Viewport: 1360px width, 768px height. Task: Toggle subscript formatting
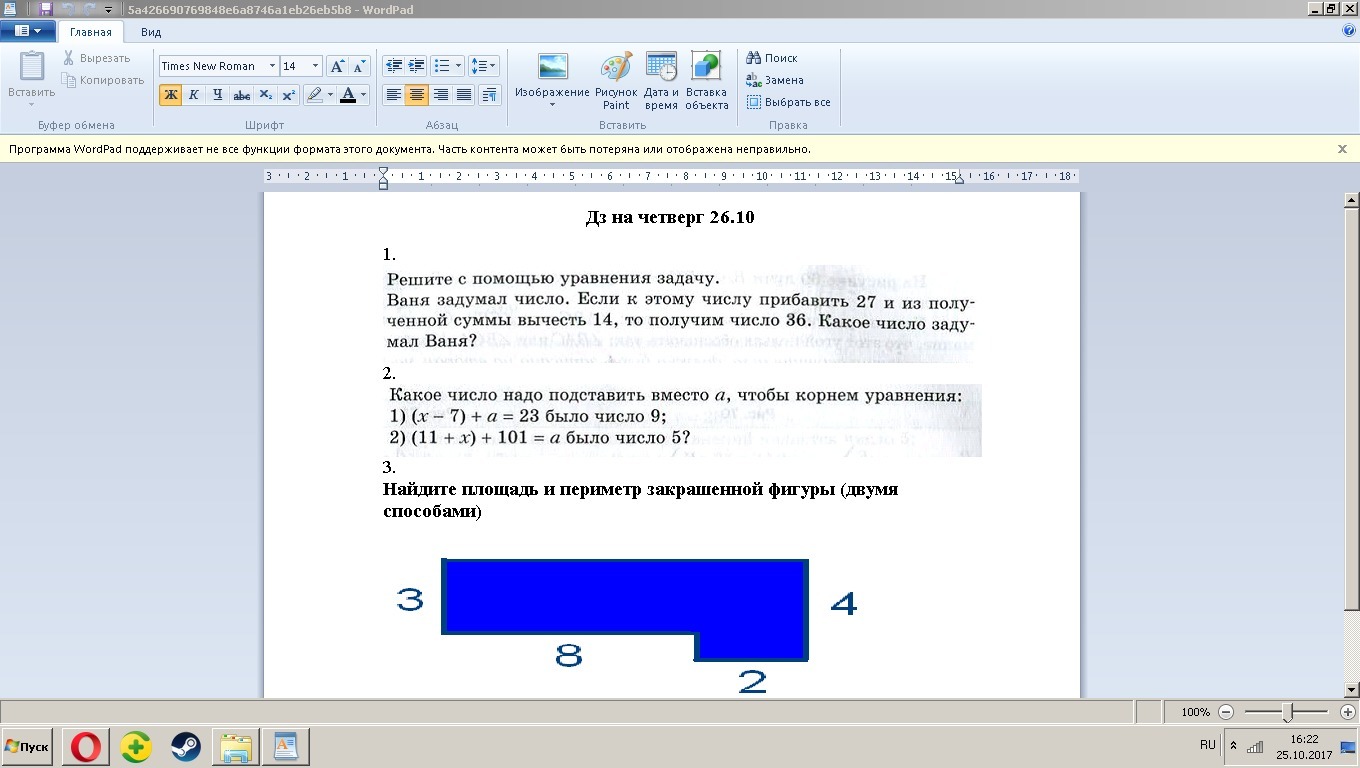click(265, 95)
